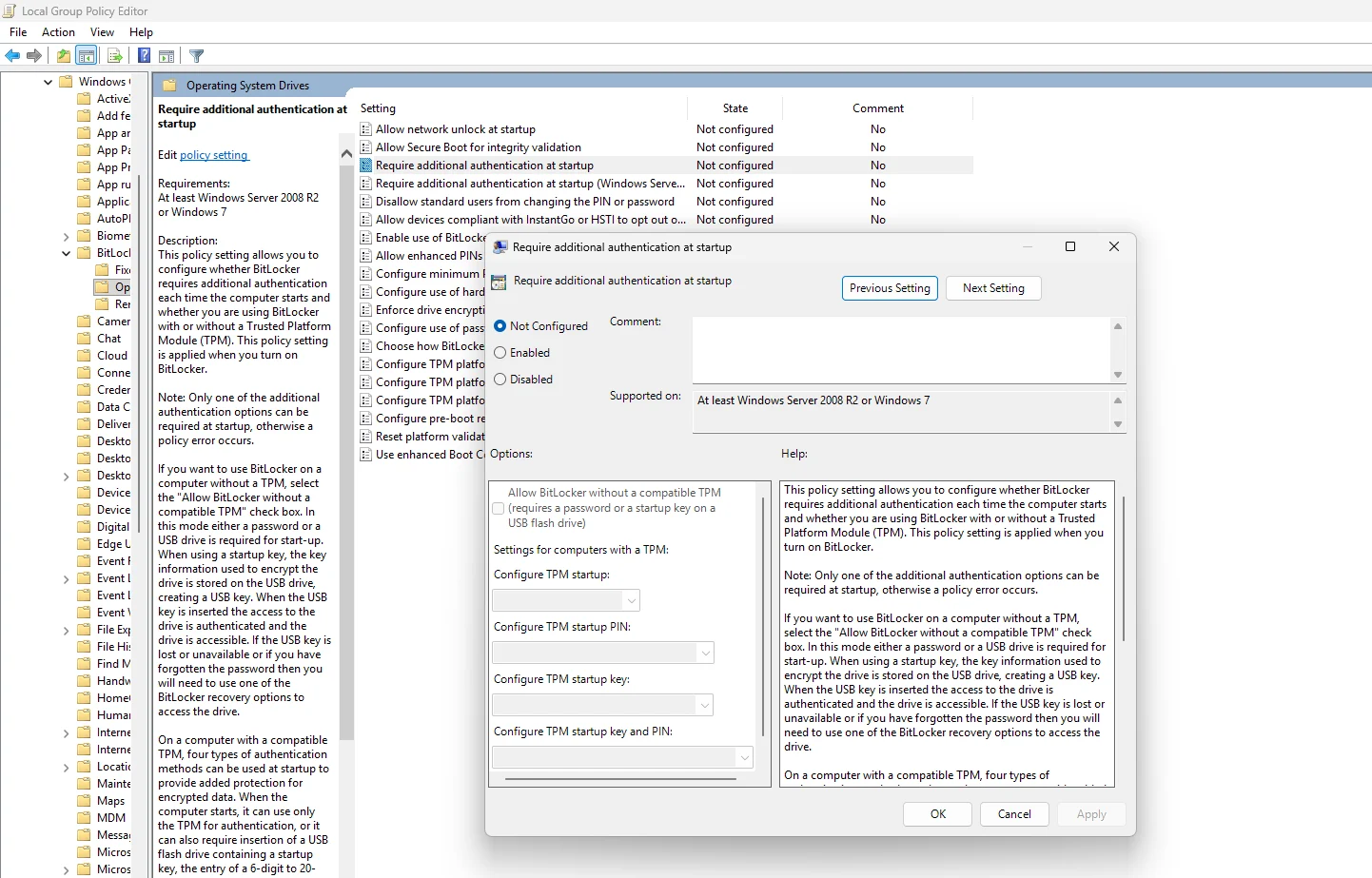Click the Options pane vertical scrollbar

click(x=763, y=616)
